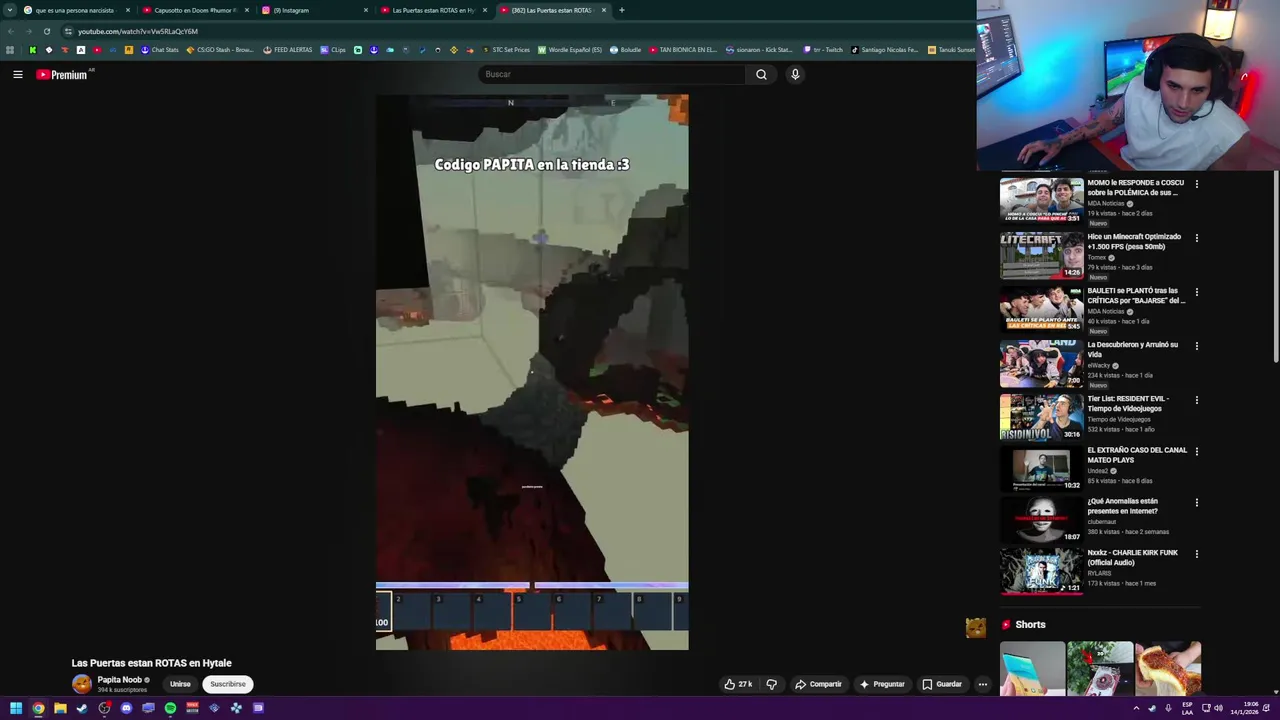Image resolution: width=1280 pixels, height=720 pixels.
Task: Open the Chrome tab search dropdown
Action: (9, 10)
